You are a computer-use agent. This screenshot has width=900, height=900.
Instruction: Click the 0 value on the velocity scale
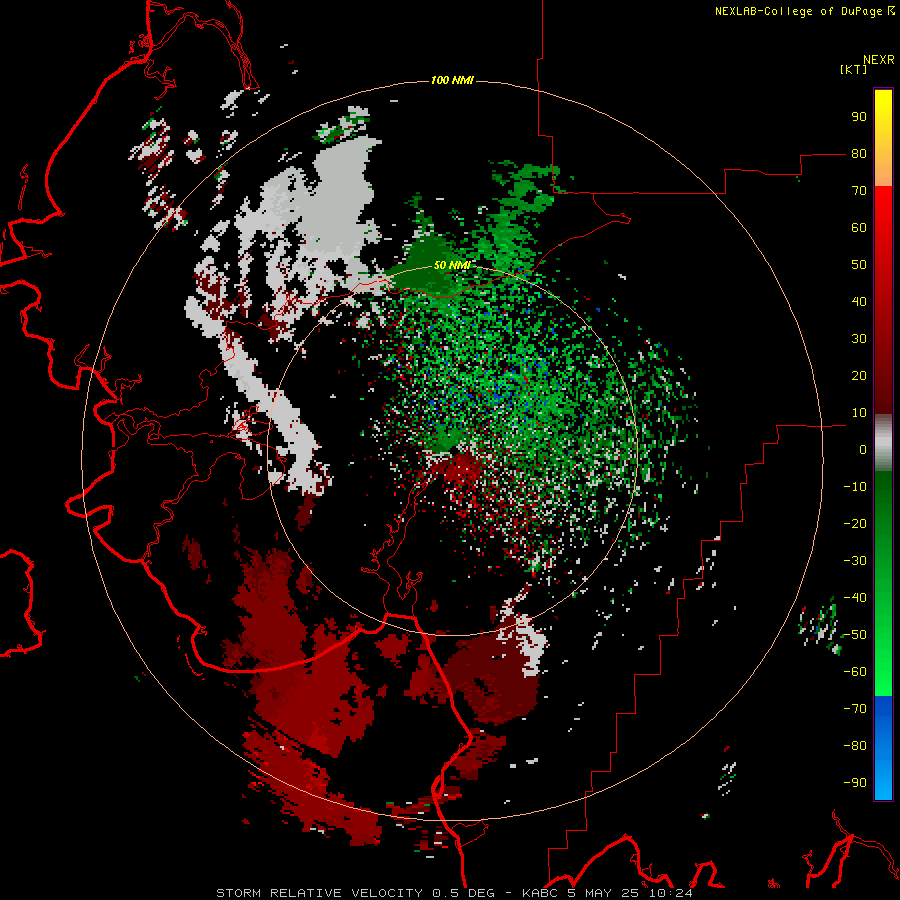(863, 450)
